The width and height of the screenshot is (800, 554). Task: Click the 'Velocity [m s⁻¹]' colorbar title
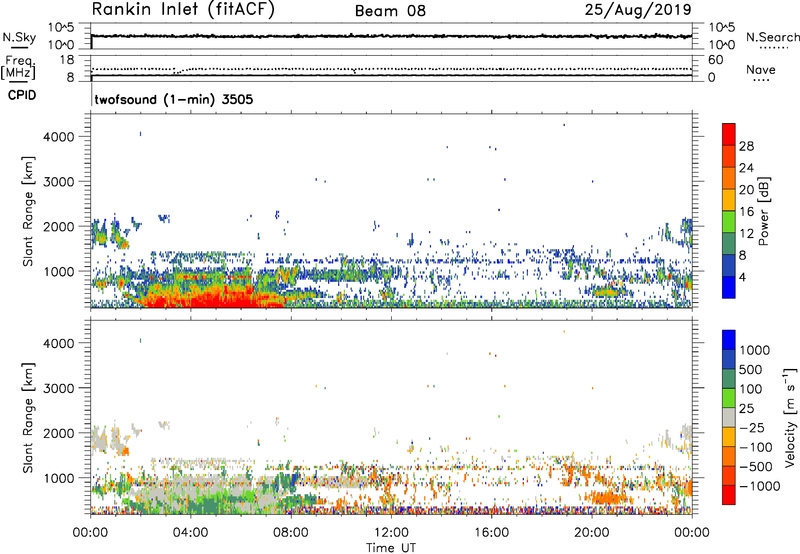(790, 417)
